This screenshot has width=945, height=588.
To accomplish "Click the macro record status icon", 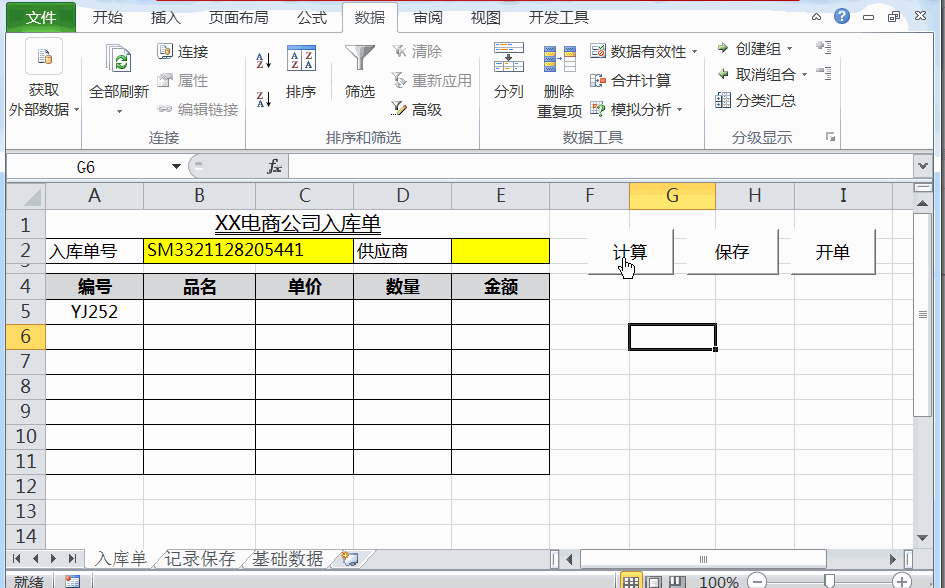I will coord(72,581).
